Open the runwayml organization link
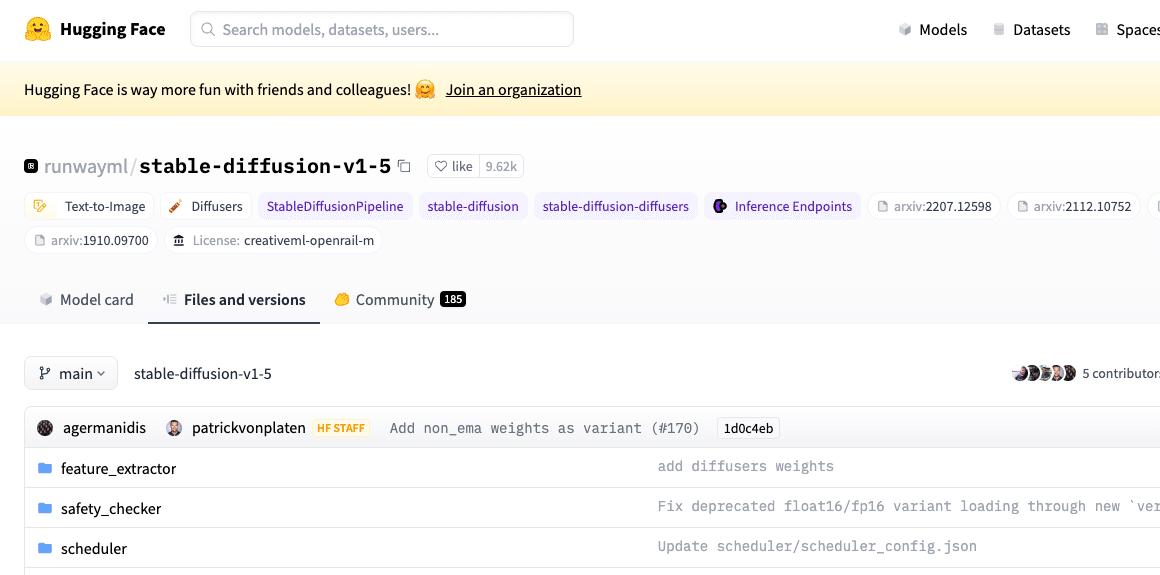1160x575 pixels. pyautogui.click(x=86, y=166)
